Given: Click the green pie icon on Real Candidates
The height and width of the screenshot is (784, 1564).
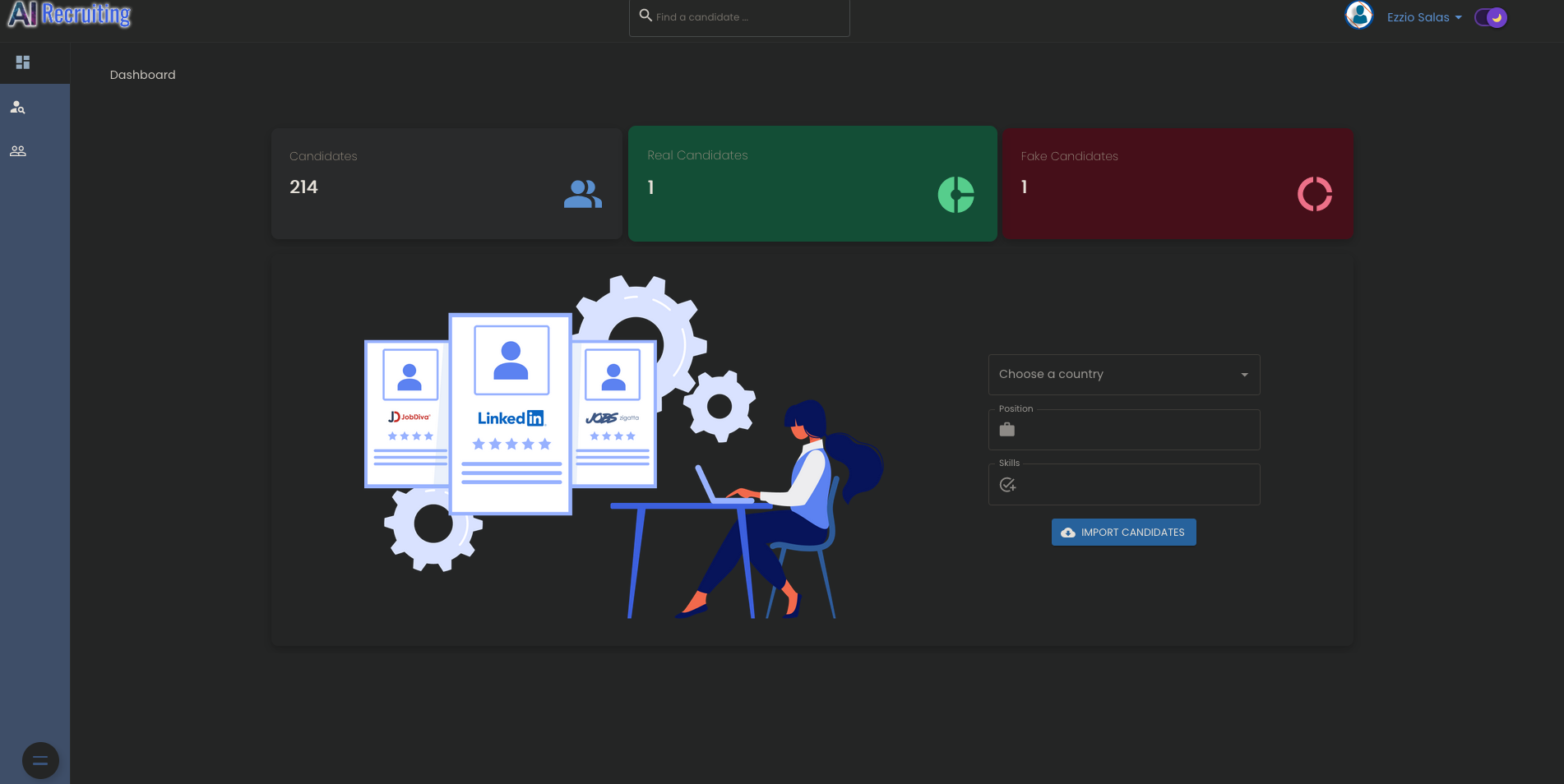Looking at the screenshot, I should (x=956, y=195).
